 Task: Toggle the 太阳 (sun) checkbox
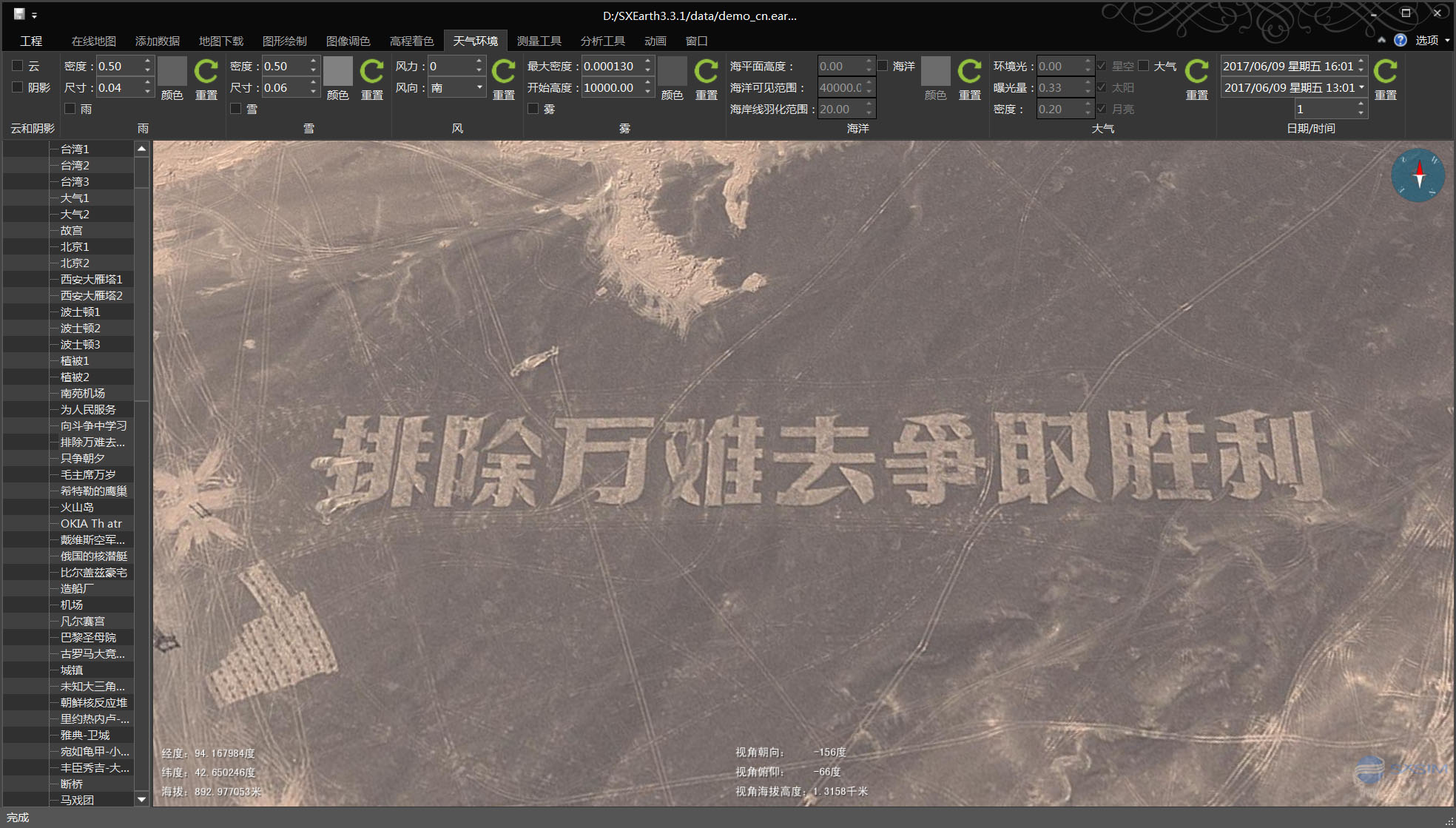(1102, 87)
